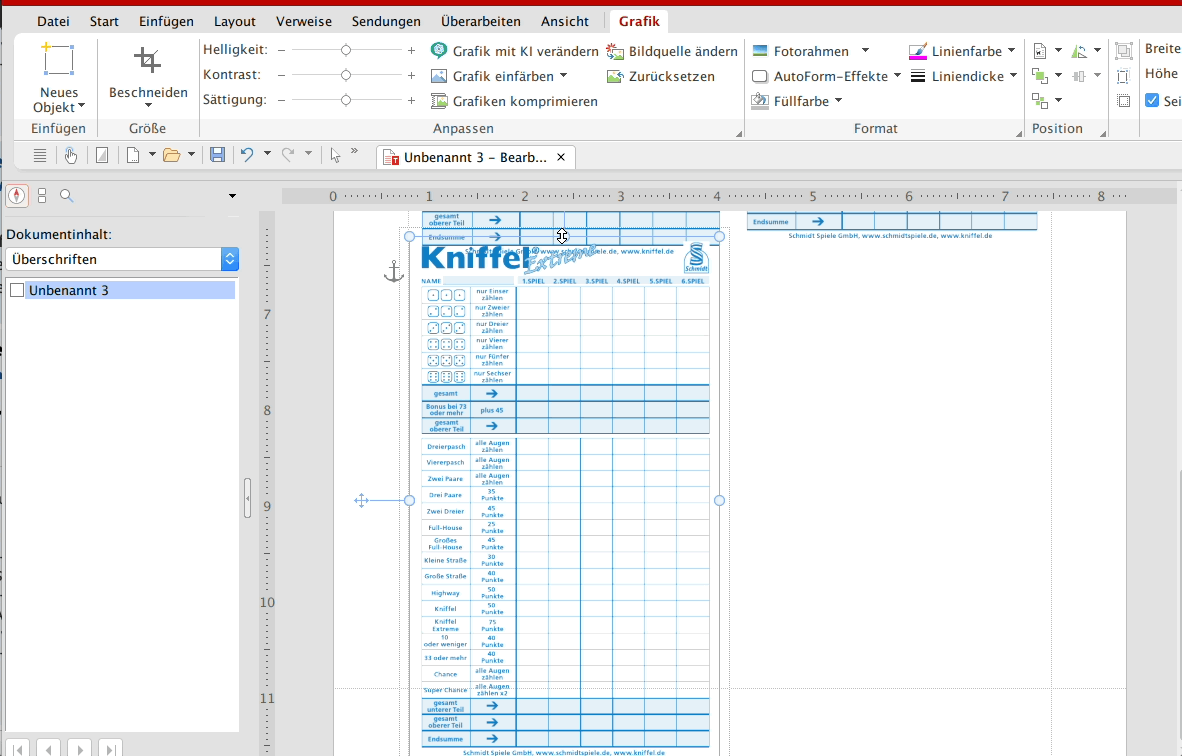Expand the Füllfarbe dropdown
1182x756 pixels.
click(838, 101)
